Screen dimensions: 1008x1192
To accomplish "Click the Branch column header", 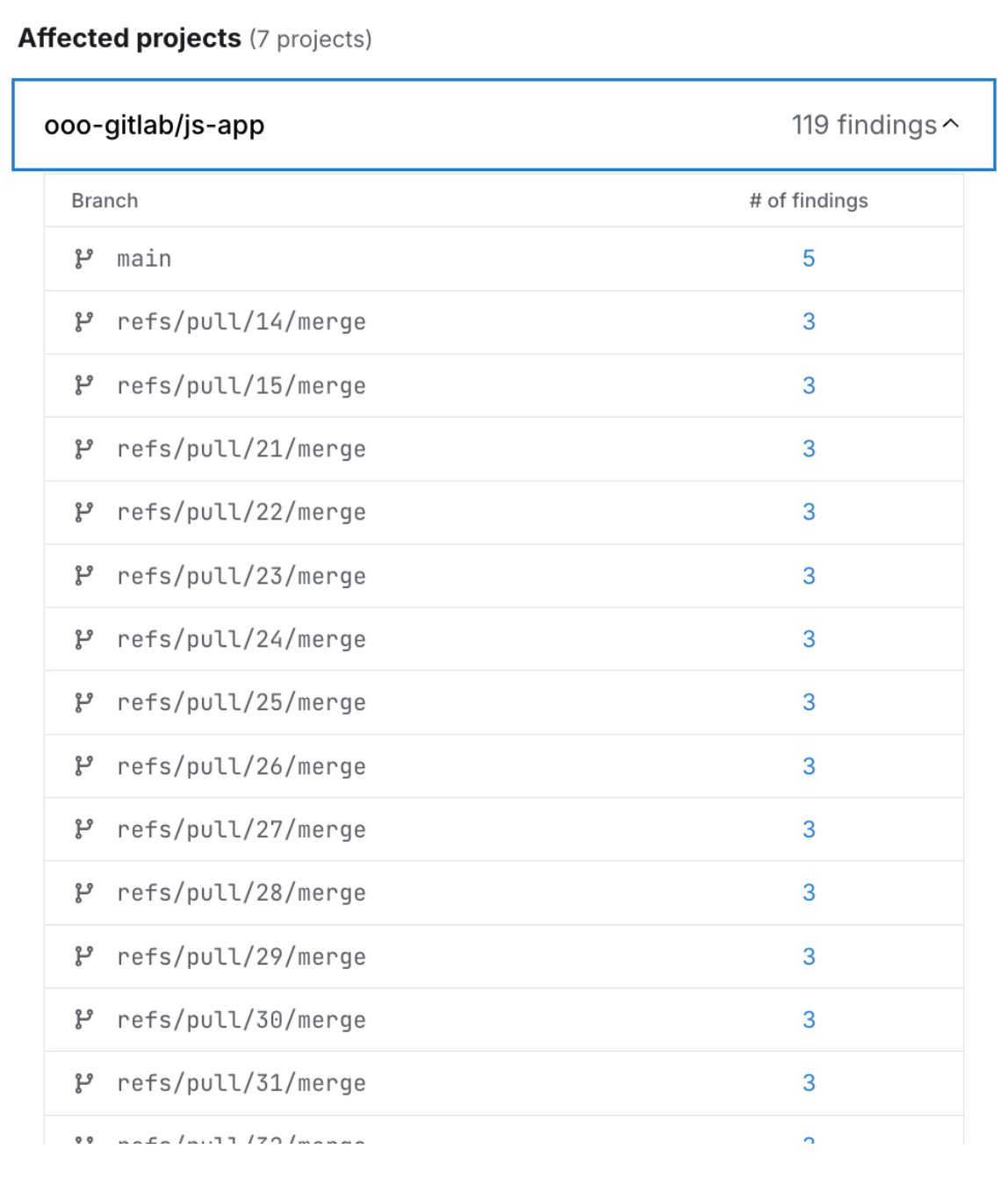I will [104, 201].
